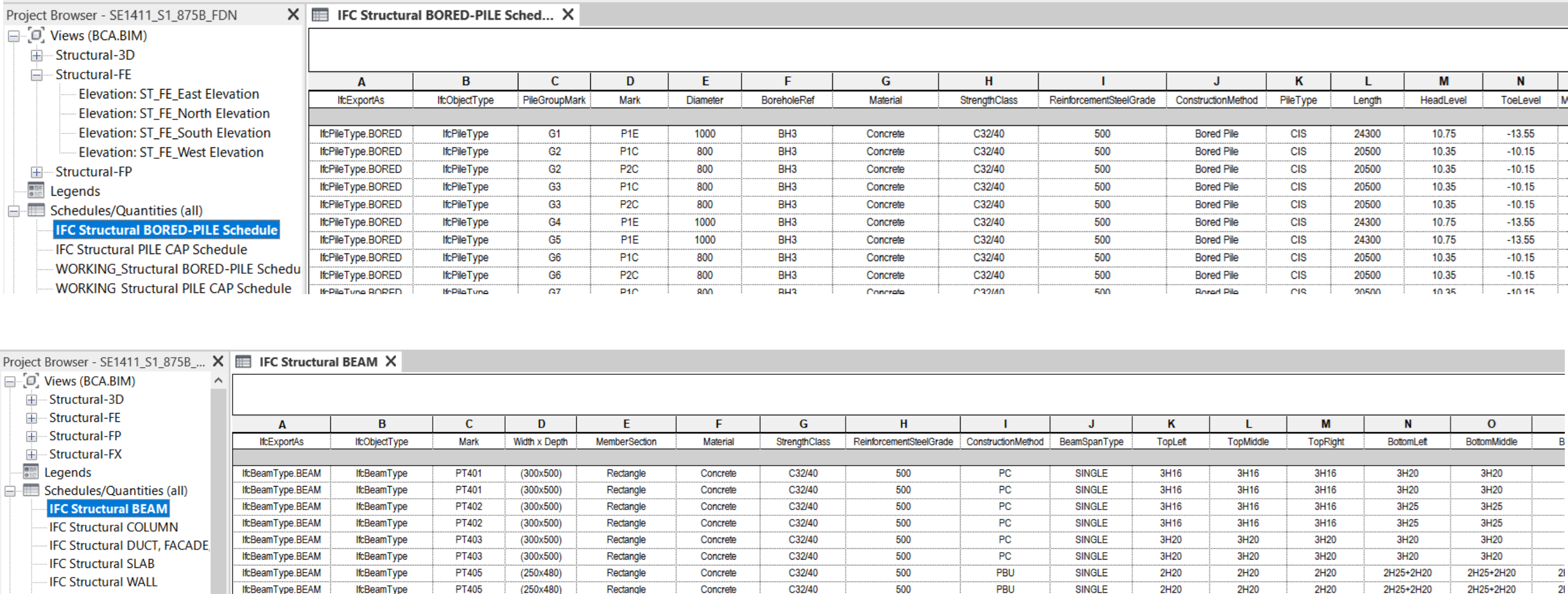Click the Legends icon in bottom project browser
This screenshot has height=594, width=1568.
pyautogui.click(x=30, y=472)
